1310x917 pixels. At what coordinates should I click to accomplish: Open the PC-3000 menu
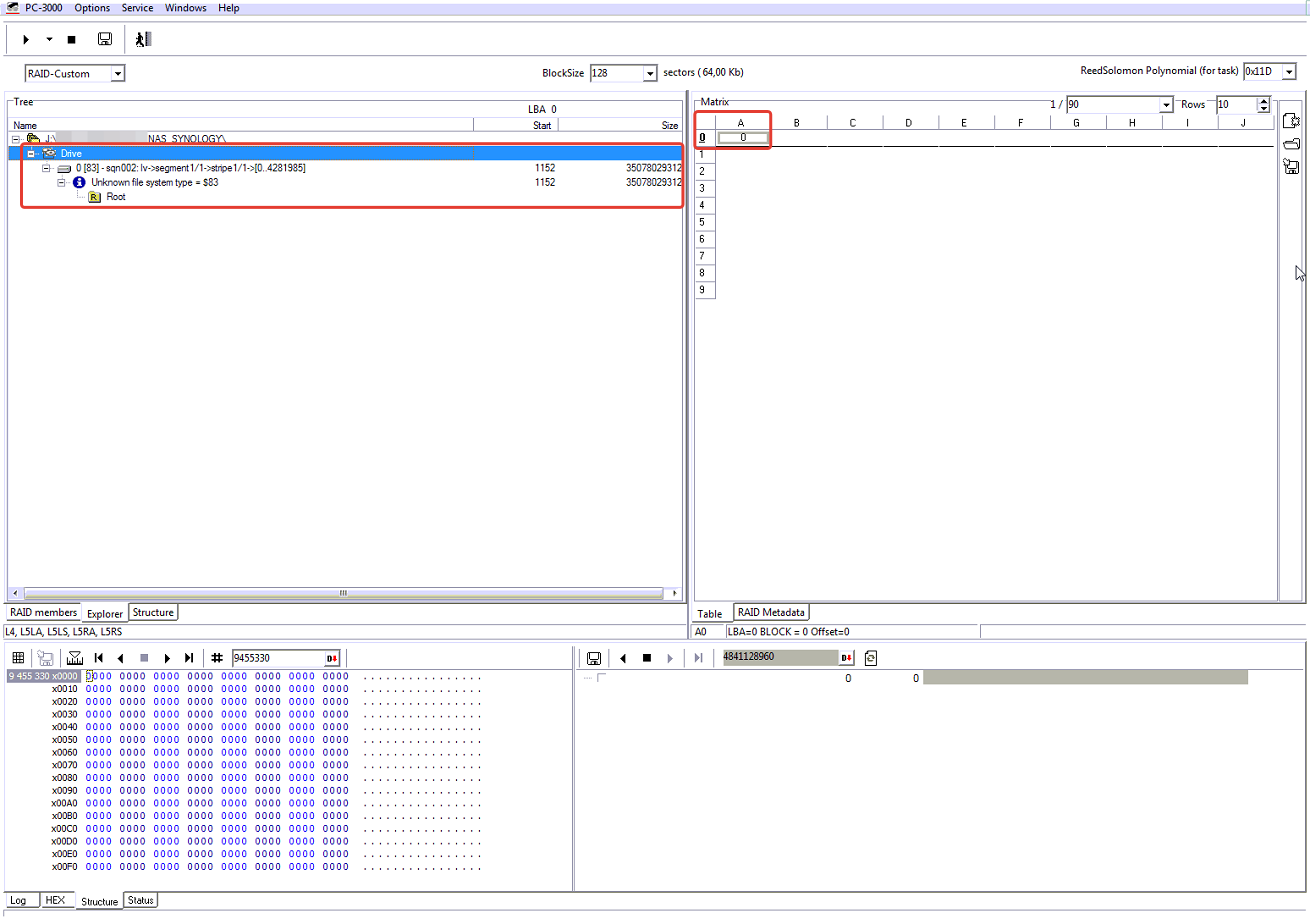pos(45,8)
